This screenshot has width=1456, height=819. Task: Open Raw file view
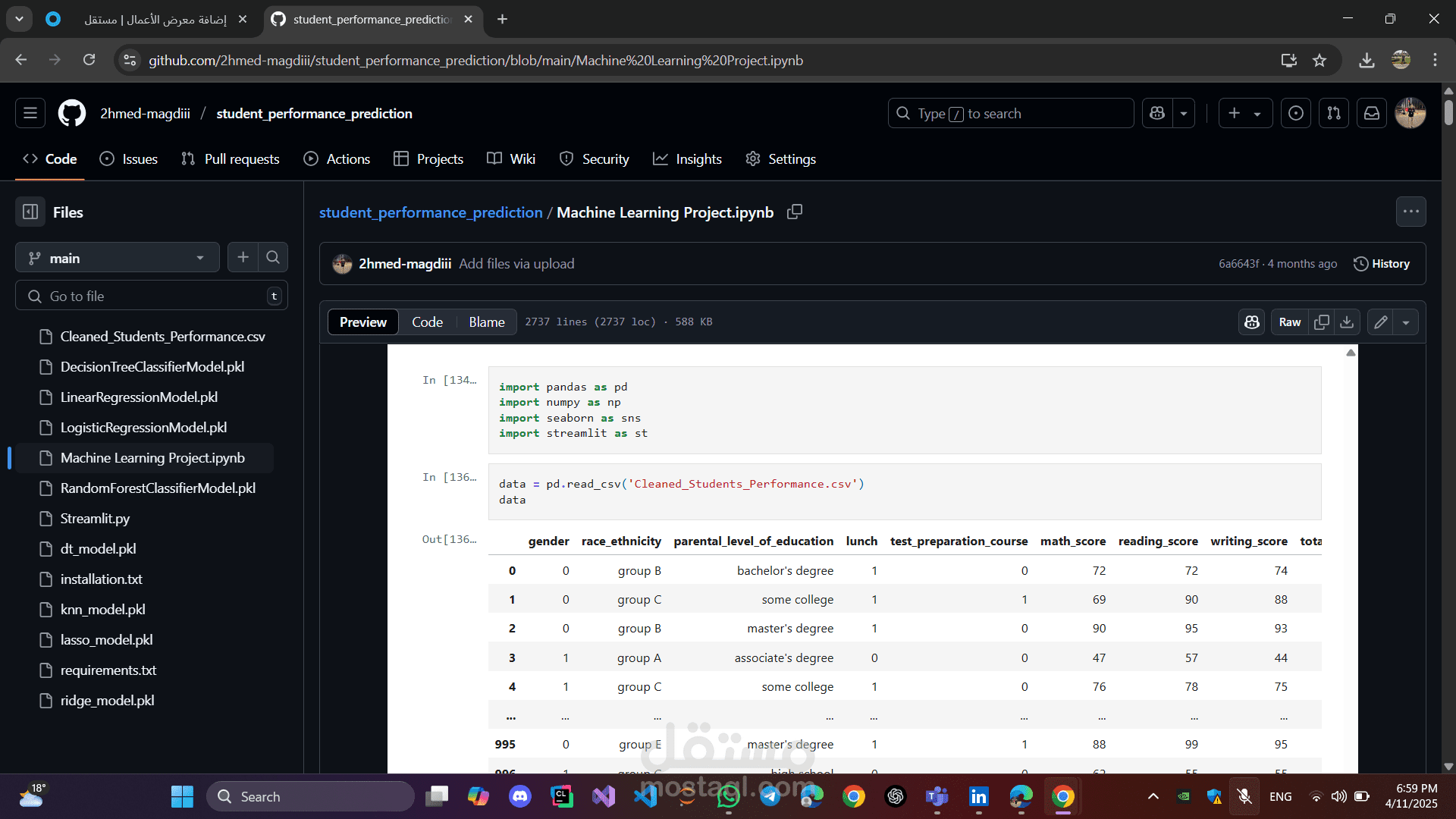[x=1290, y=322]
